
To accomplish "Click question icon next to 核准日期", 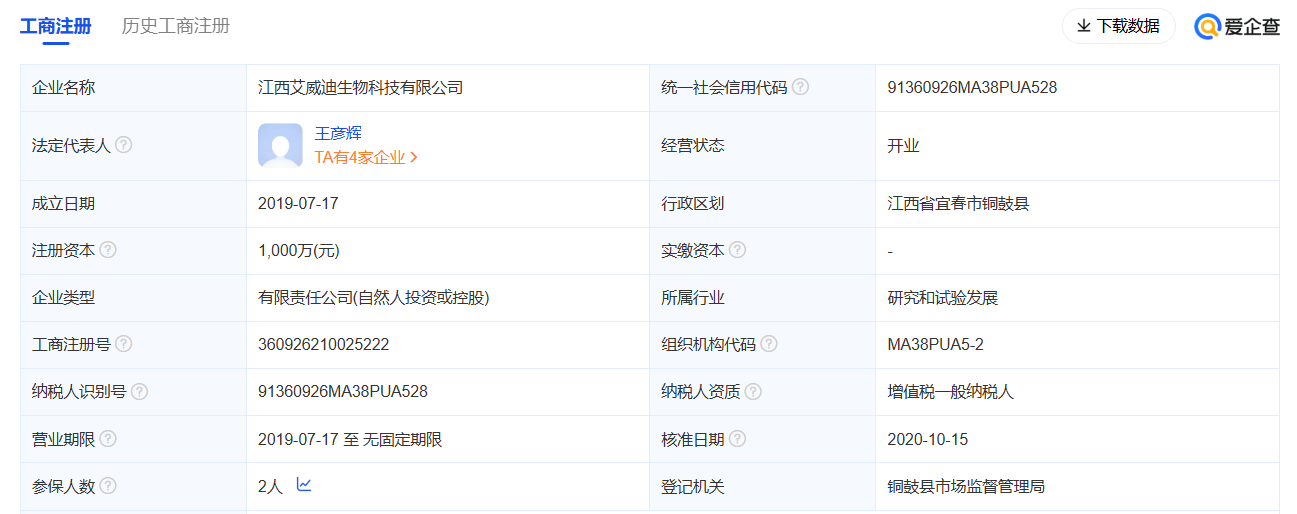I will tap(737, 439).
